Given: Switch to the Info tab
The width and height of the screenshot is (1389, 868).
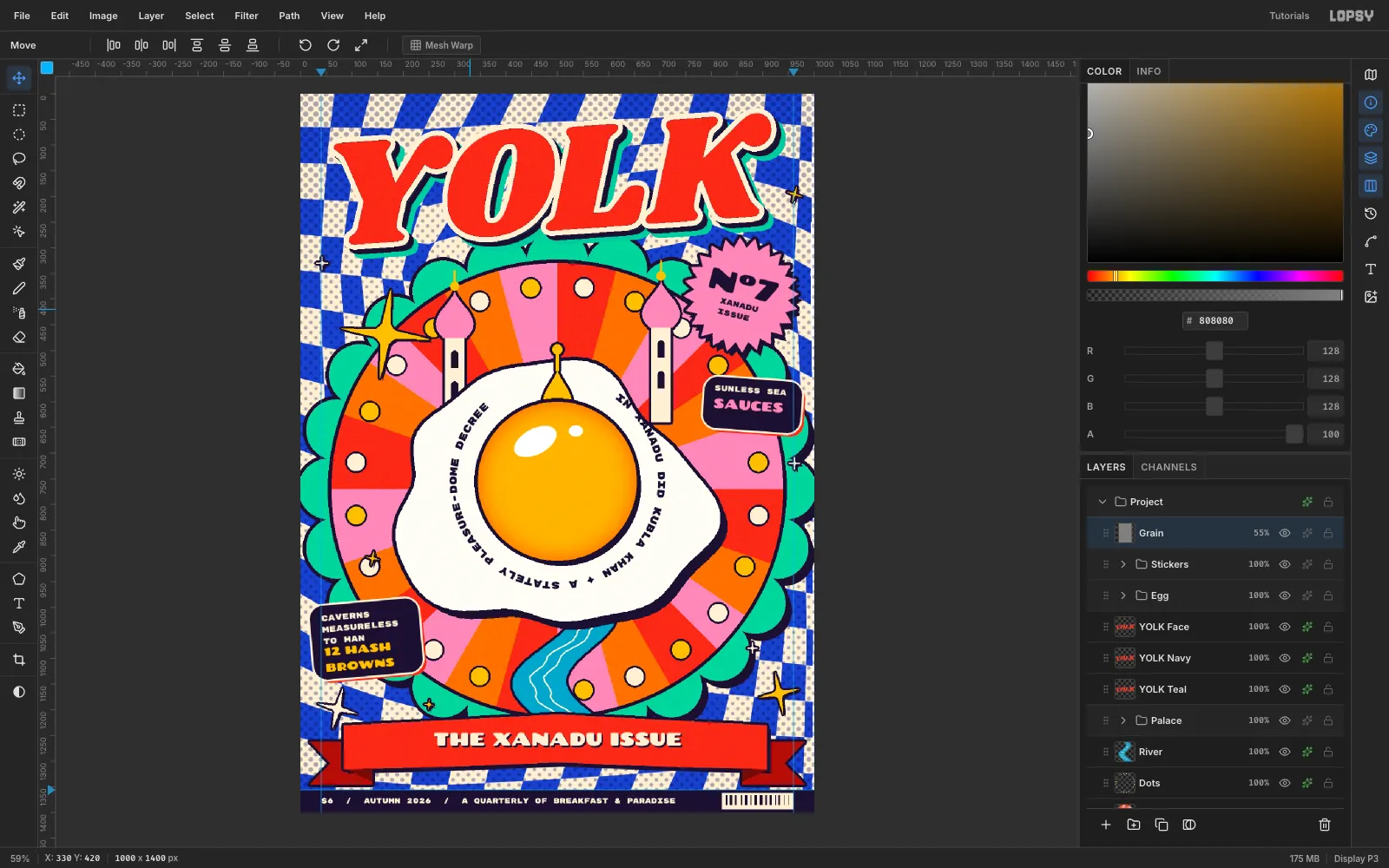Looking at the screenshot, I should 1149,71.
